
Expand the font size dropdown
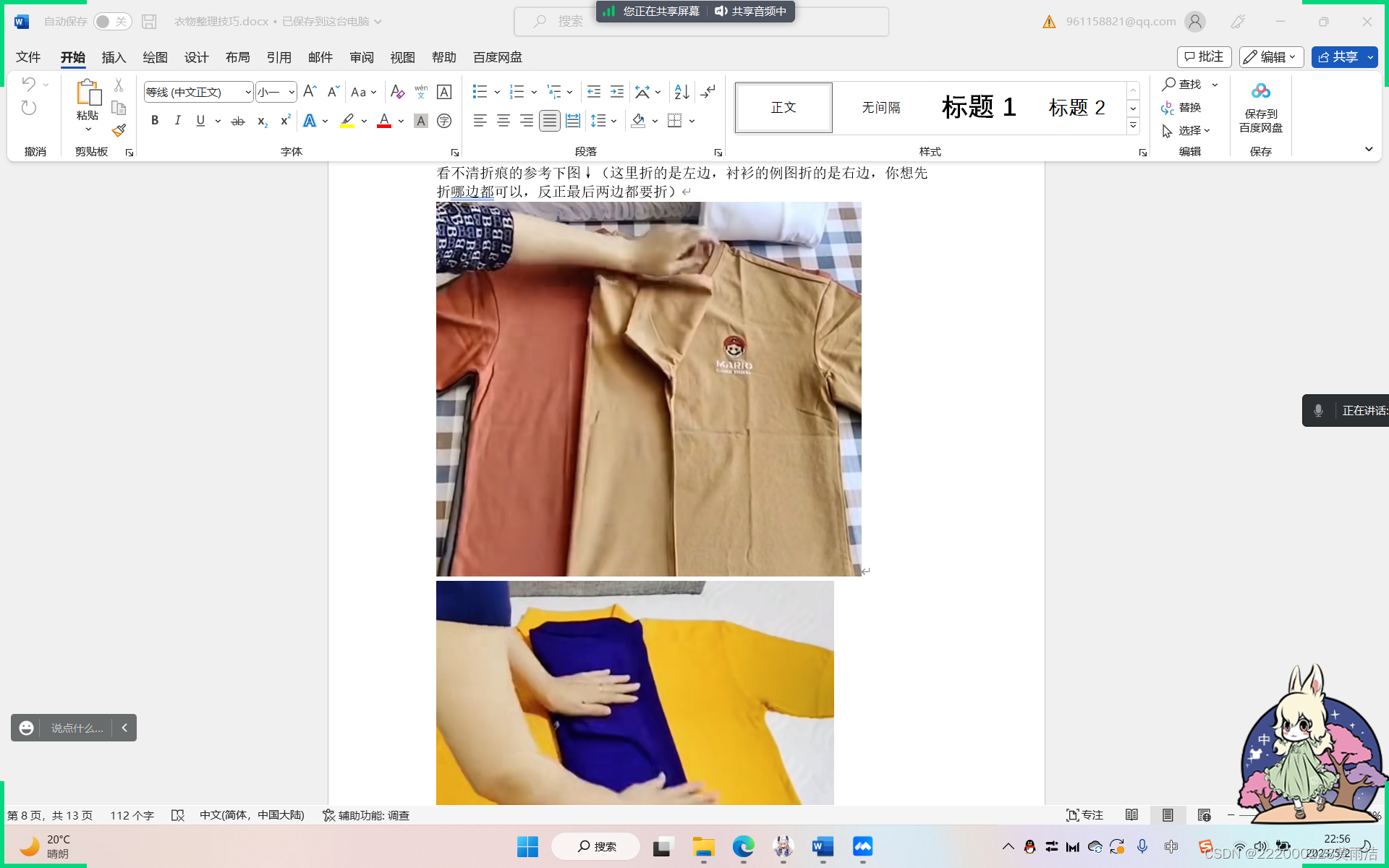pos(291,92)
